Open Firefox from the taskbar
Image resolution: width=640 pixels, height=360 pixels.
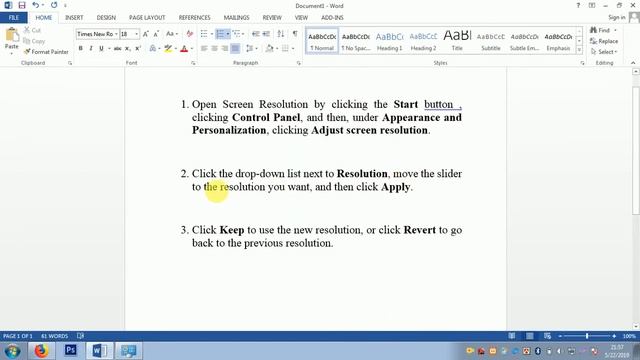tap(41, 351)
